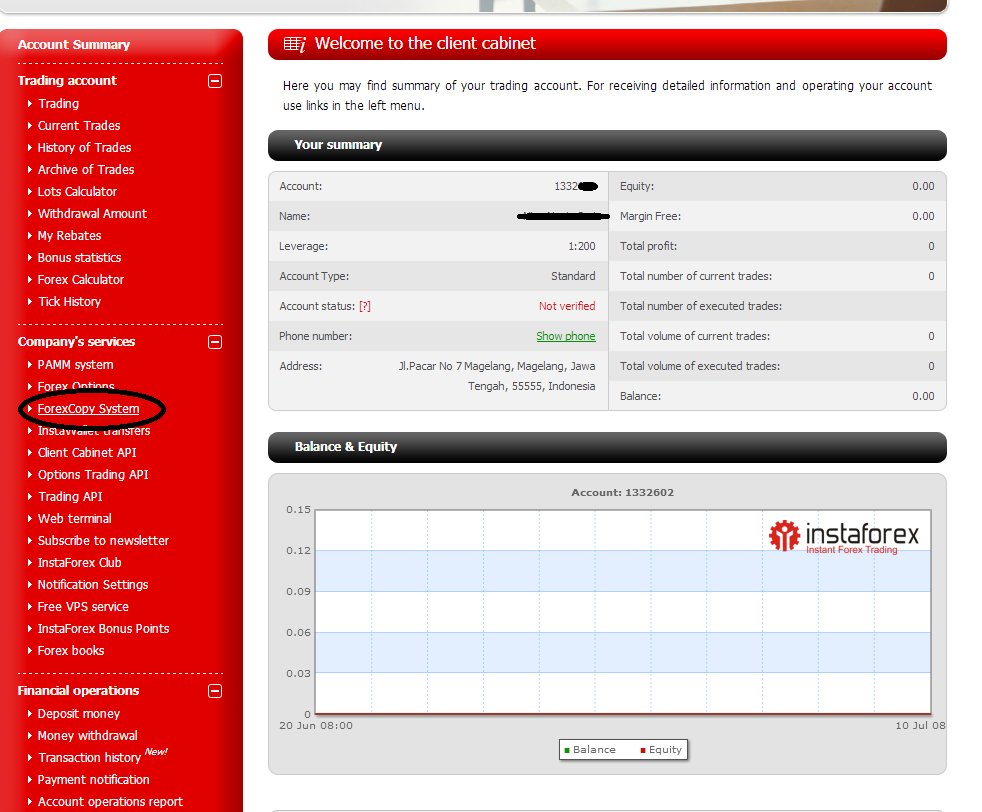Viewport: 982px width, 812px height.
Task: Open Payment notification
Action: pos(93,779)
